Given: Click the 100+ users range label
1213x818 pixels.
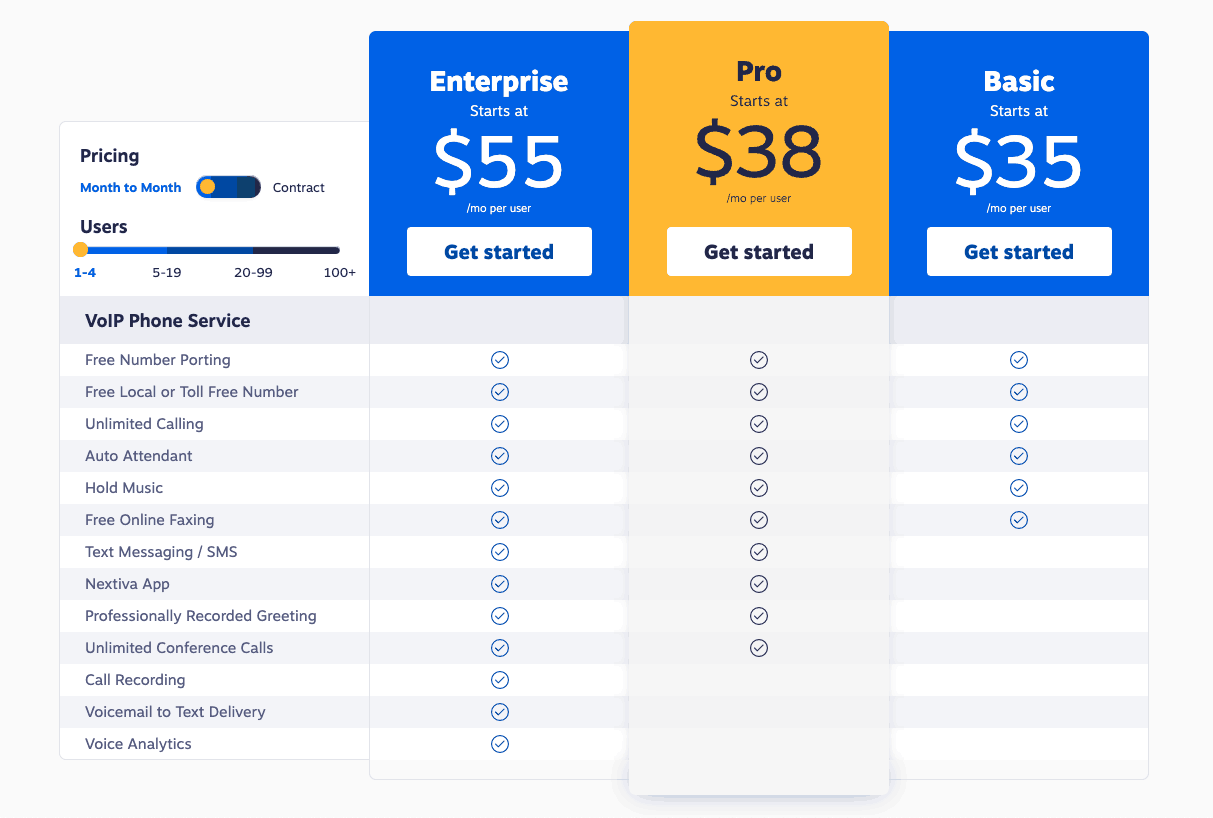Looking at the screenshot, I should 340,271.
